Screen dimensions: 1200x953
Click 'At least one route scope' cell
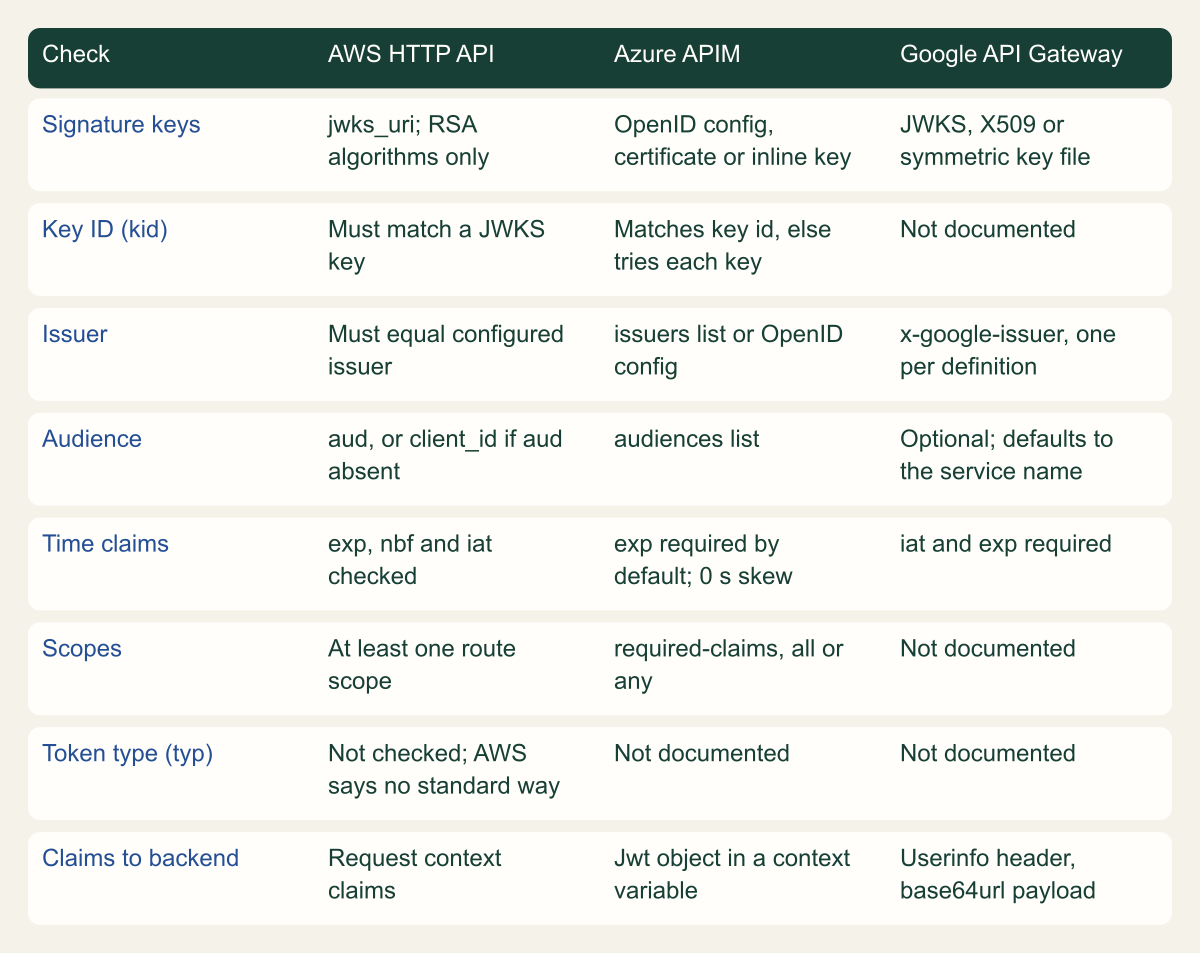[422, 664]
